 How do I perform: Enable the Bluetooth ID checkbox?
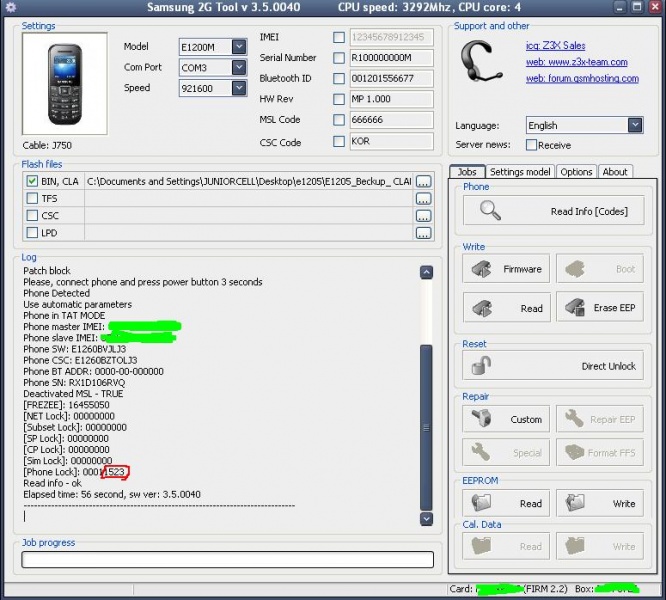click(x=339, y=78)
